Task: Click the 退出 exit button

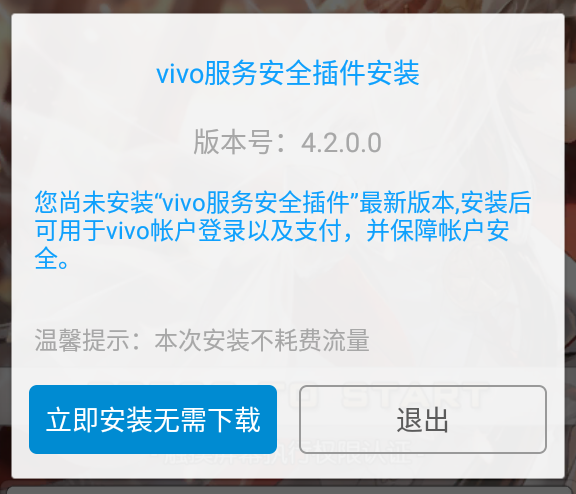Action: click(423, 419)
